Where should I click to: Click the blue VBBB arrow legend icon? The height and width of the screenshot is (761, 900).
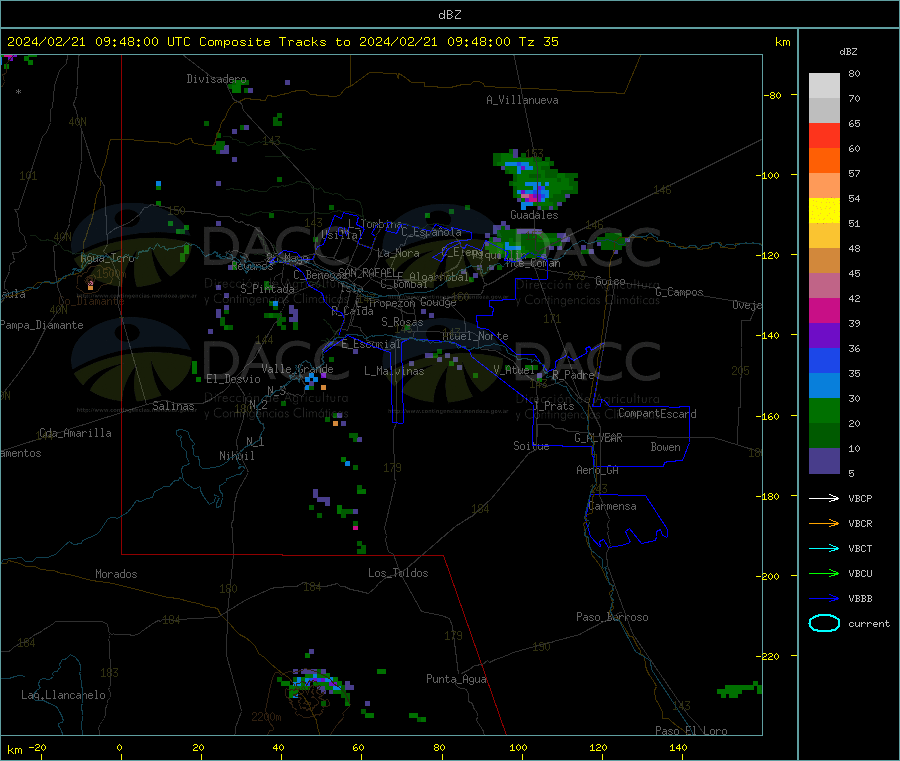824,599
